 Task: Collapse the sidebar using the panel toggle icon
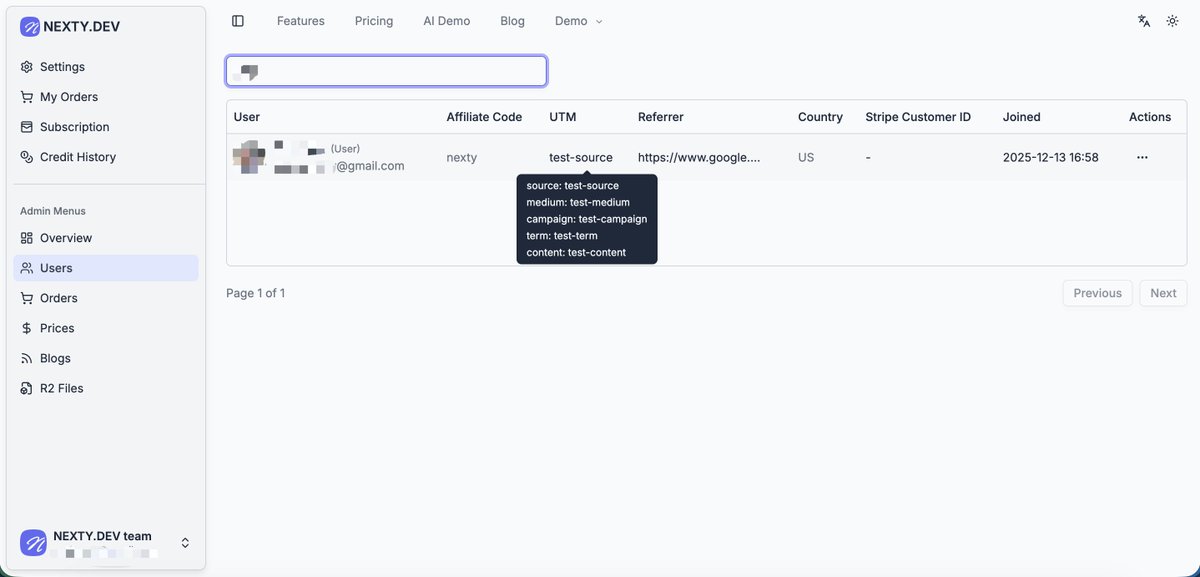click(x=237, y=20)
